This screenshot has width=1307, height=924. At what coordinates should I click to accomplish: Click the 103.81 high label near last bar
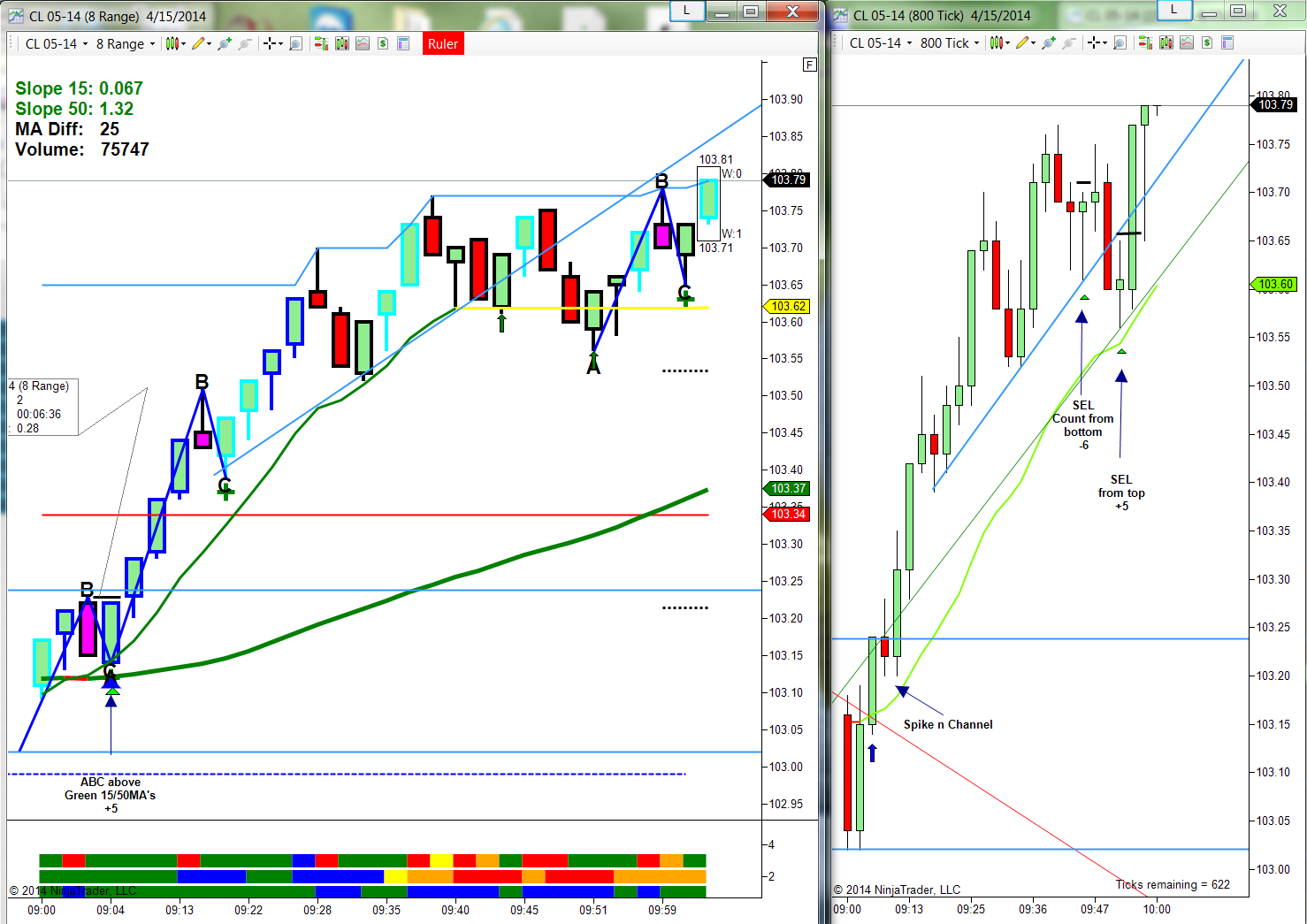tap(715, 160)
